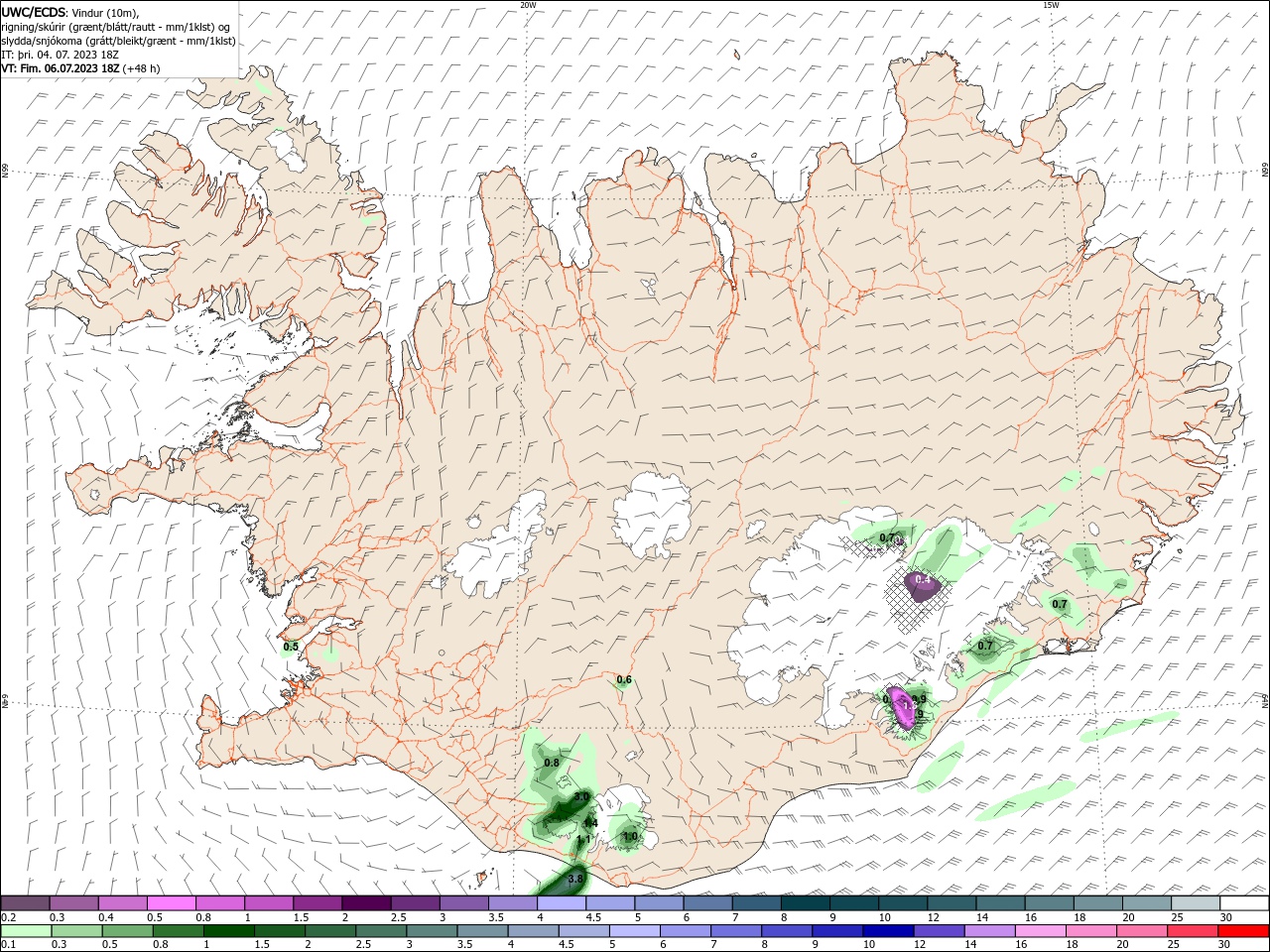Select the white 30 mm snow legend swatch
Viewport: 1270px width, 952px height.
pos(1244,903)
